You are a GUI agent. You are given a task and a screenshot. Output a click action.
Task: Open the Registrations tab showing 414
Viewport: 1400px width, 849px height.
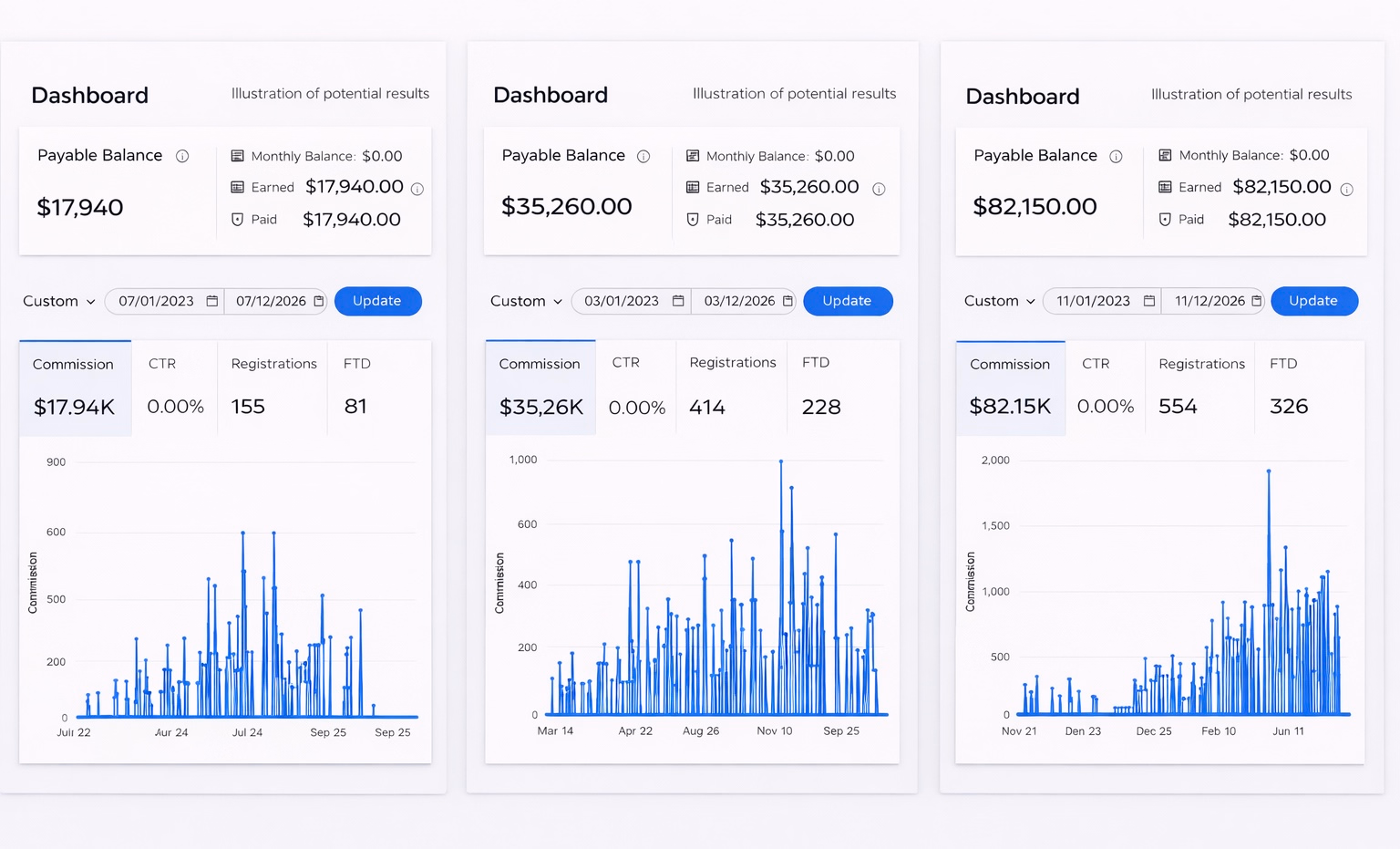point(732,388)
